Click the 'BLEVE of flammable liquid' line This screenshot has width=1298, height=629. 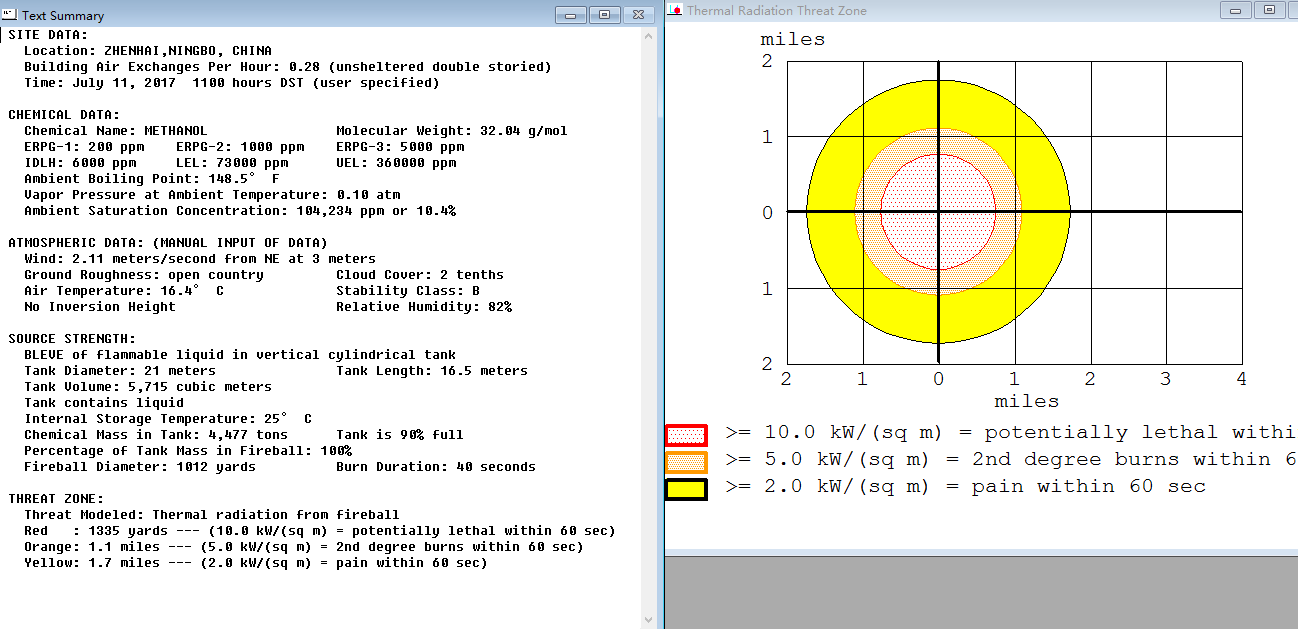pos(239,355)
